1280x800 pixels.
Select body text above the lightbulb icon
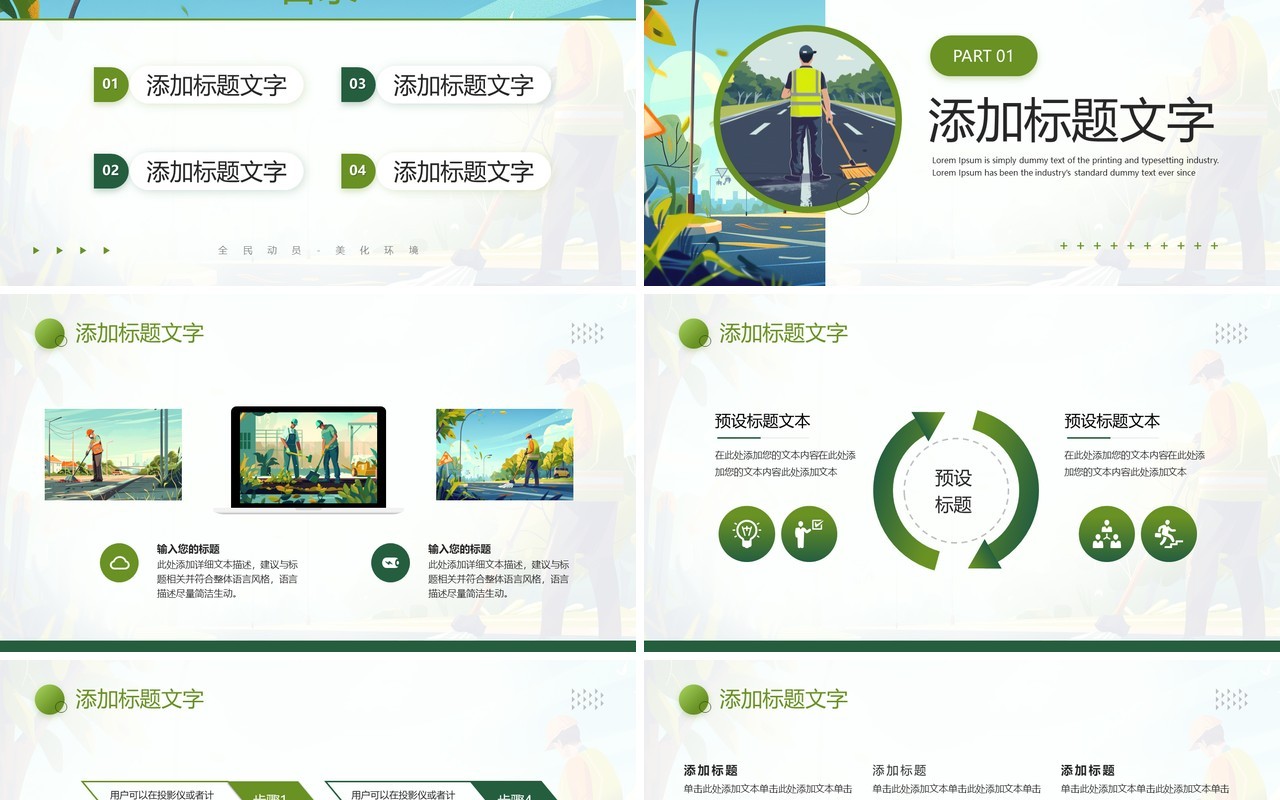pos(785,463)
